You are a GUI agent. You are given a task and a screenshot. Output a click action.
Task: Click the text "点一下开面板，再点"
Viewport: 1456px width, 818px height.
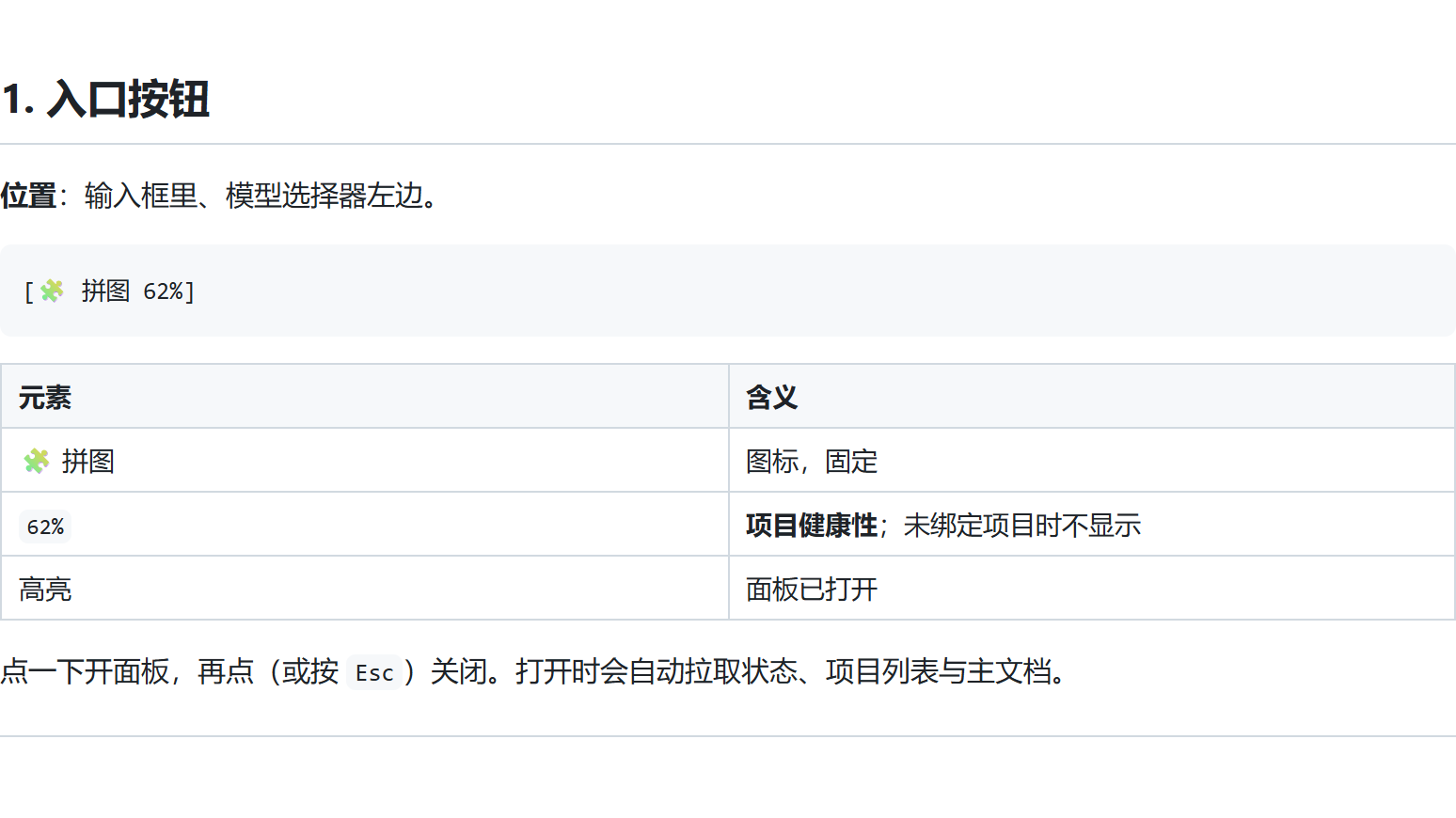(x=127, y=671)
